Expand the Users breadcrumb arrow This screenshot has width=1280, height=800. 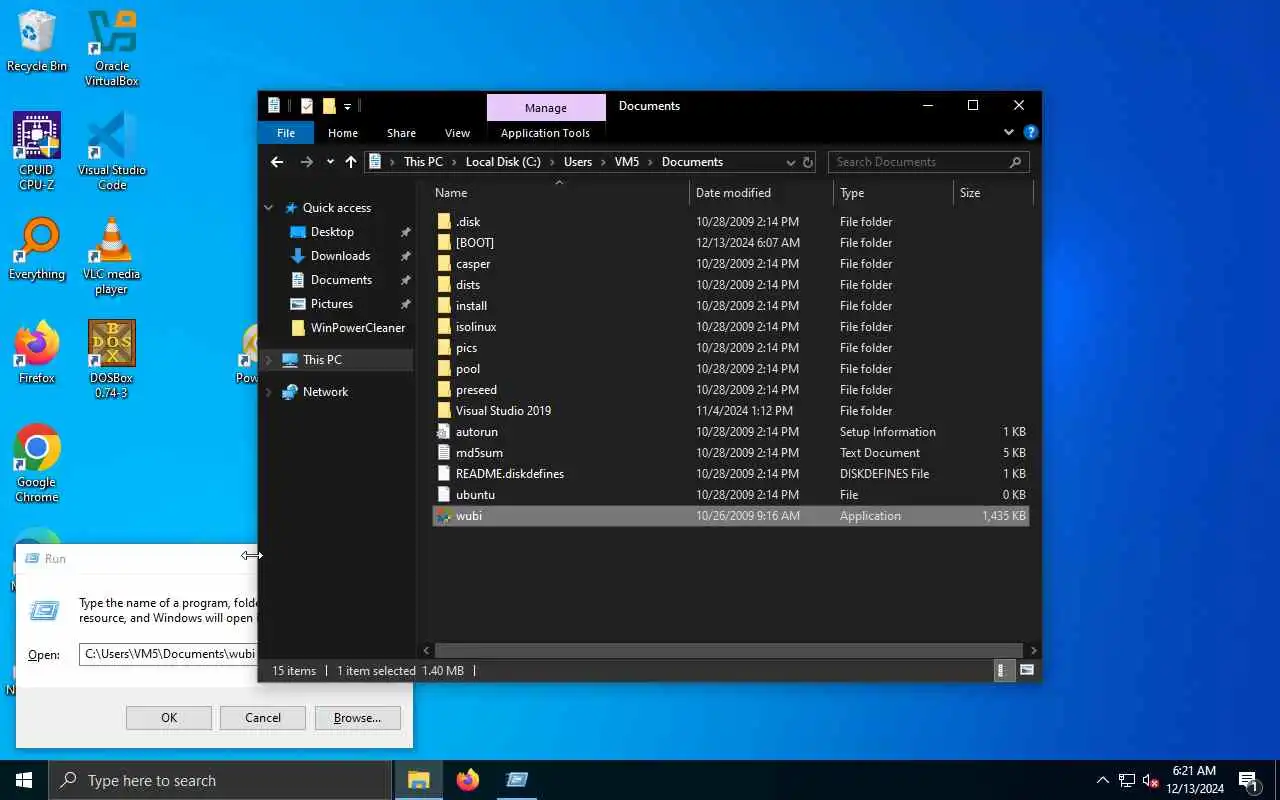pos(604,162)
